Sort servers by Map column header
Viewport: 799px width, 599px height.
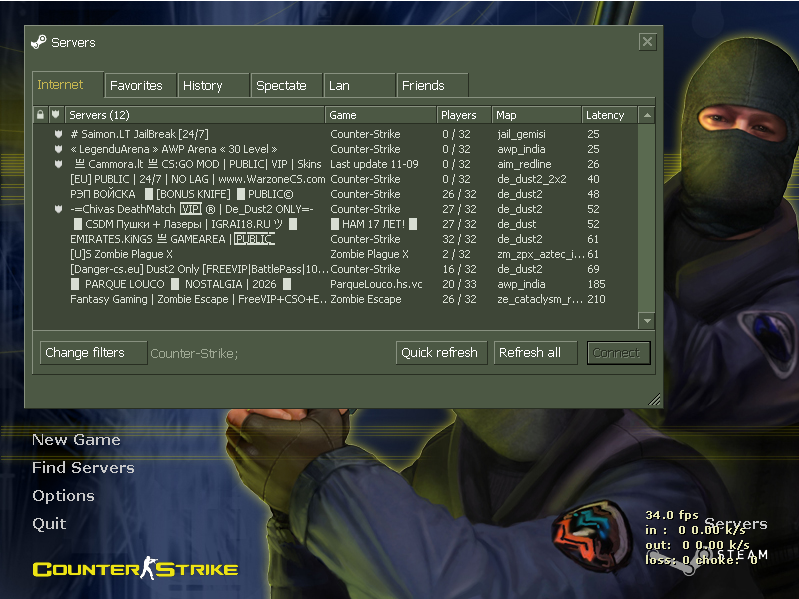(x=535, y=115)
